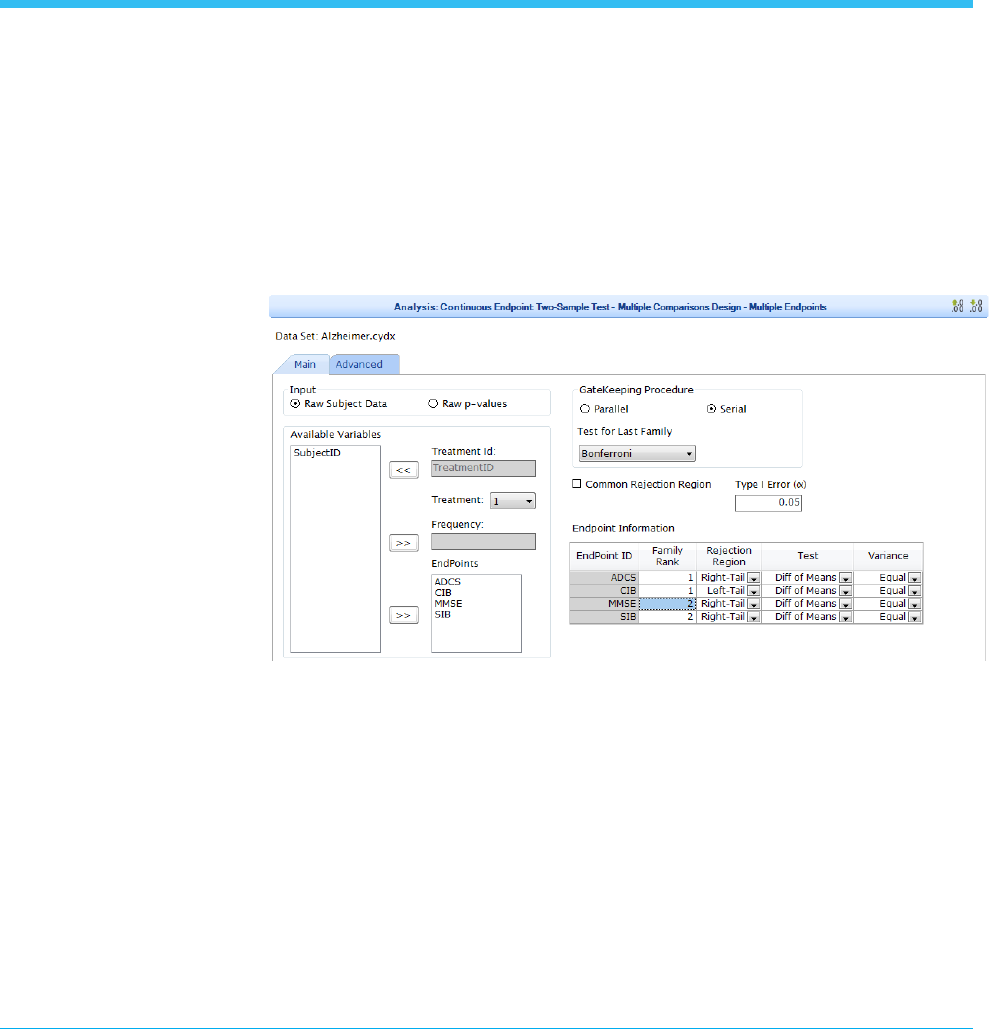Click the Type I Error input field
Image resolution: width=989 pixels, height=1029 pixels.
pos(768,503)
